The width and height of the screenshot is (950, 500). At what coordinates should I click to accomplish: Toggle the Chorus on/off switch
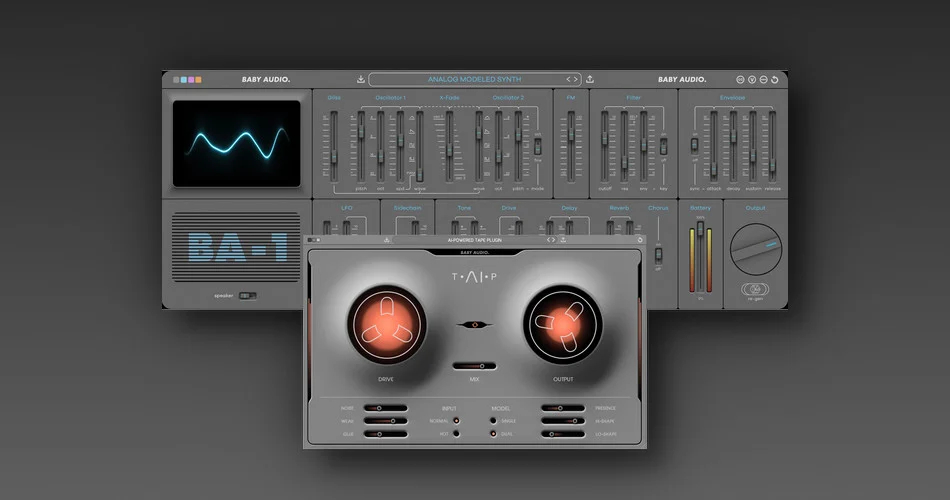point(658,255)
